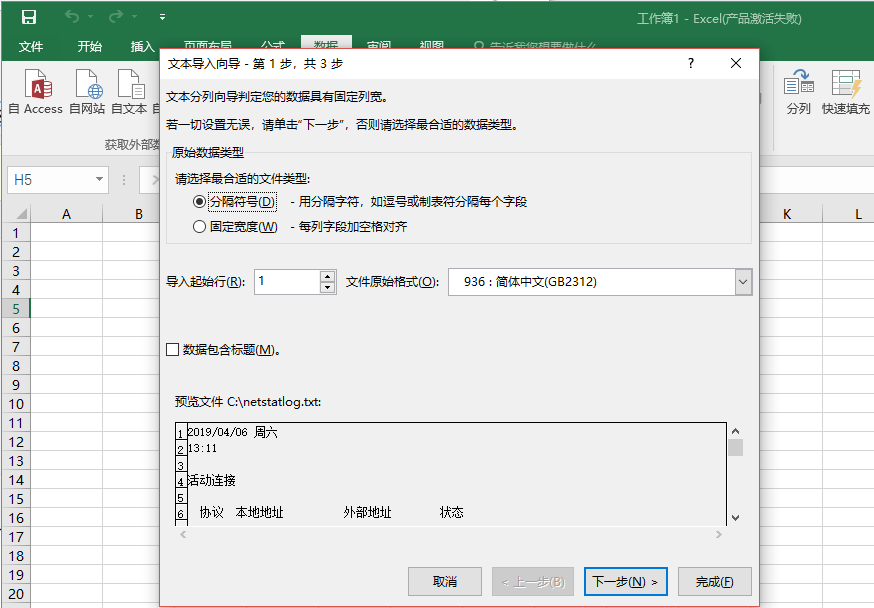The width and height of the screenshot is (874, 608).
Task: Select column A header
Action: [66, 214]
